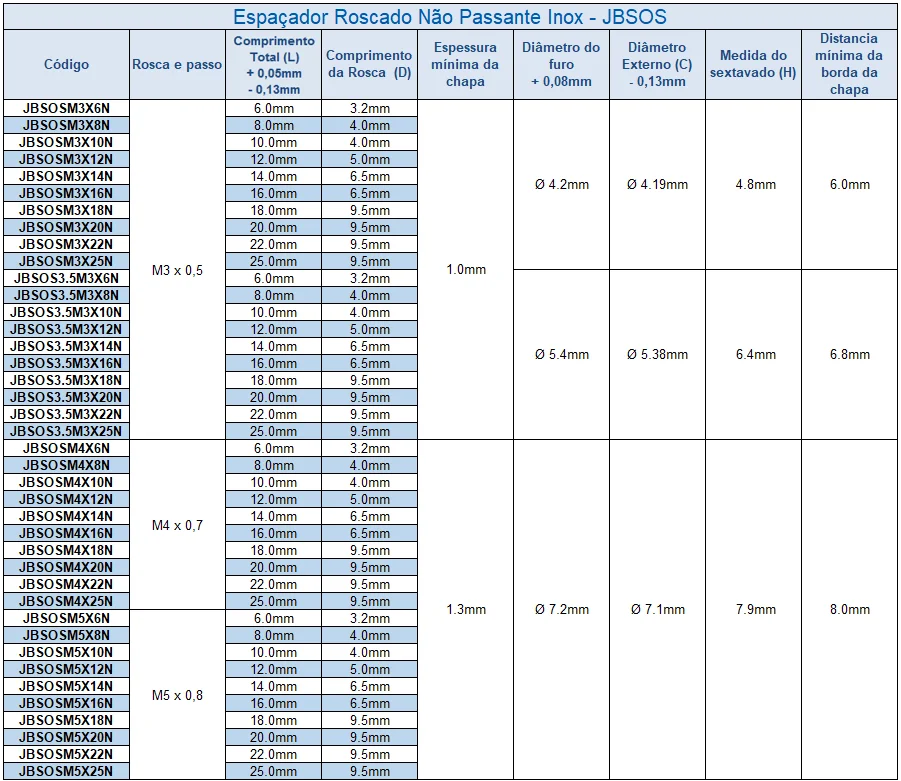Select the 'Ø 4.2mm' hole diameter cell
Image resolution: width=901 pixels, height=781 pixels.
561,184
